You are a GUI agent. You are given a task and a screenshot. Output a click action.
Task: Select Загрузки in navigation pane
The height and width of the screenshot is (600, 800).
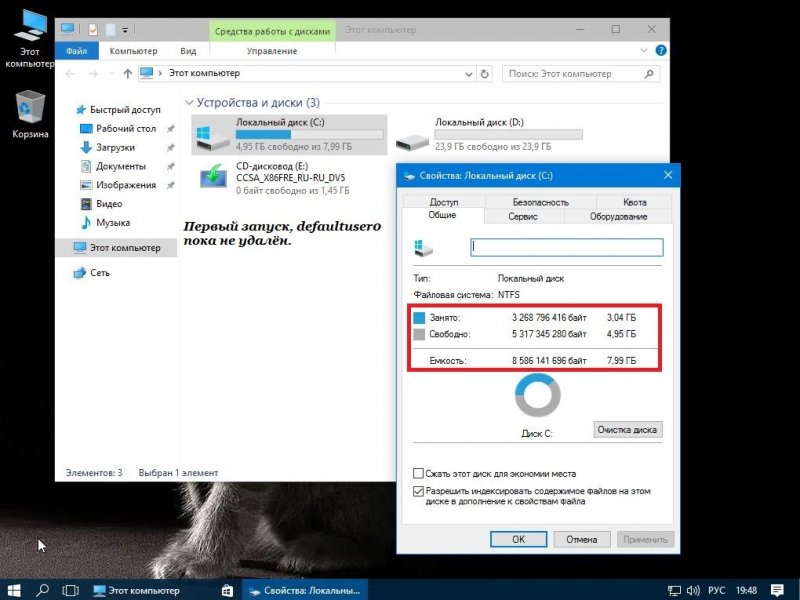pos(115,147)
